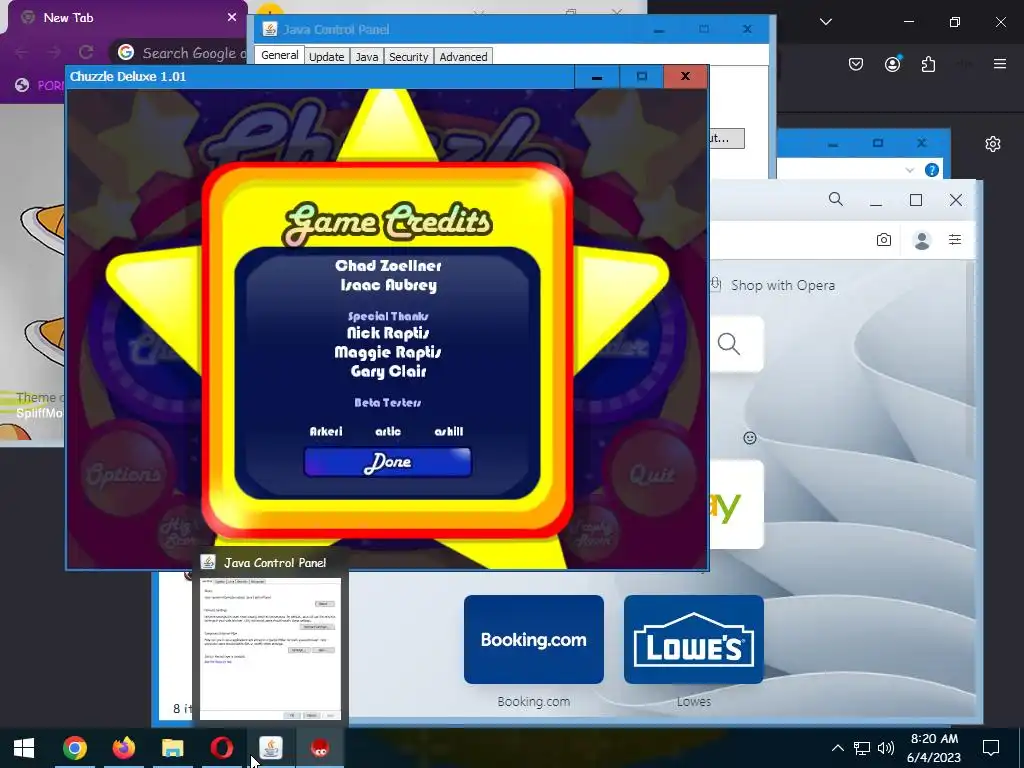This screenshot has height=768, width=1024.
Task: Open the Java tab in Java Control Panel
Action: [366, 57]
